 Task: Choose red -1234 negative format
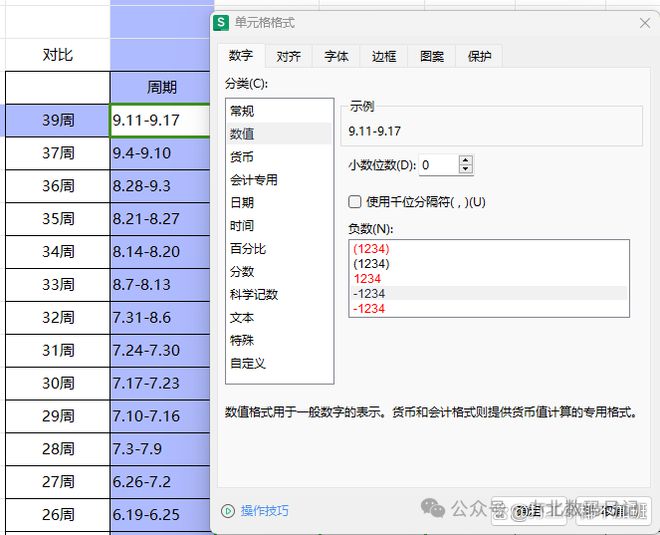pos(489,309)
